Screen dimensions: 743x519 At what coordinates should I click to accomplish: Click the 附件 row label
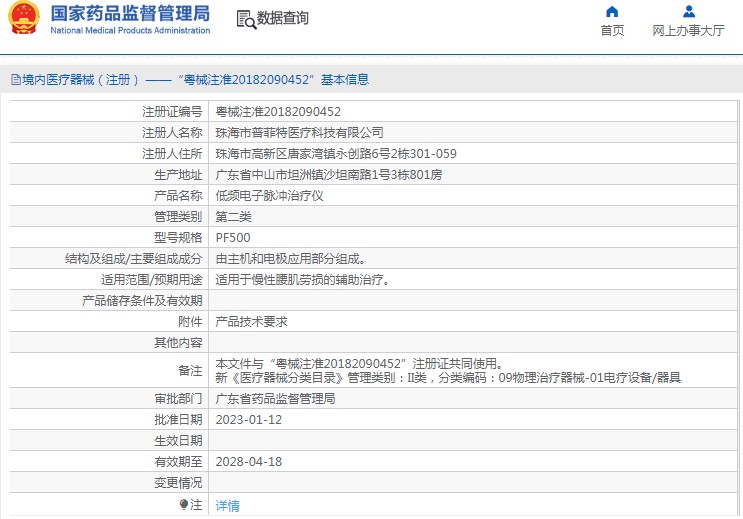point(190,322)
